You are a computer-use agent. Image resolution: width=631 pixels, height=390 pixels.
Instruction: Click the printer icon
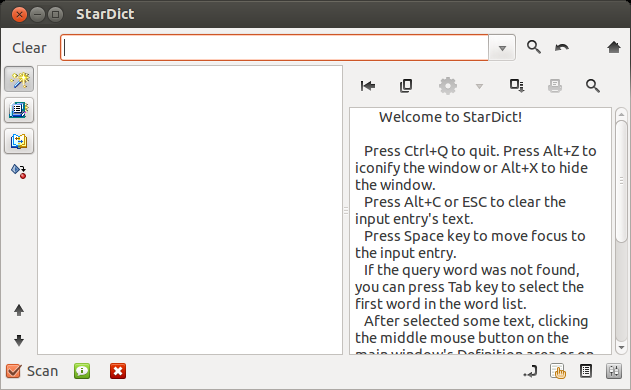point(555,86)
